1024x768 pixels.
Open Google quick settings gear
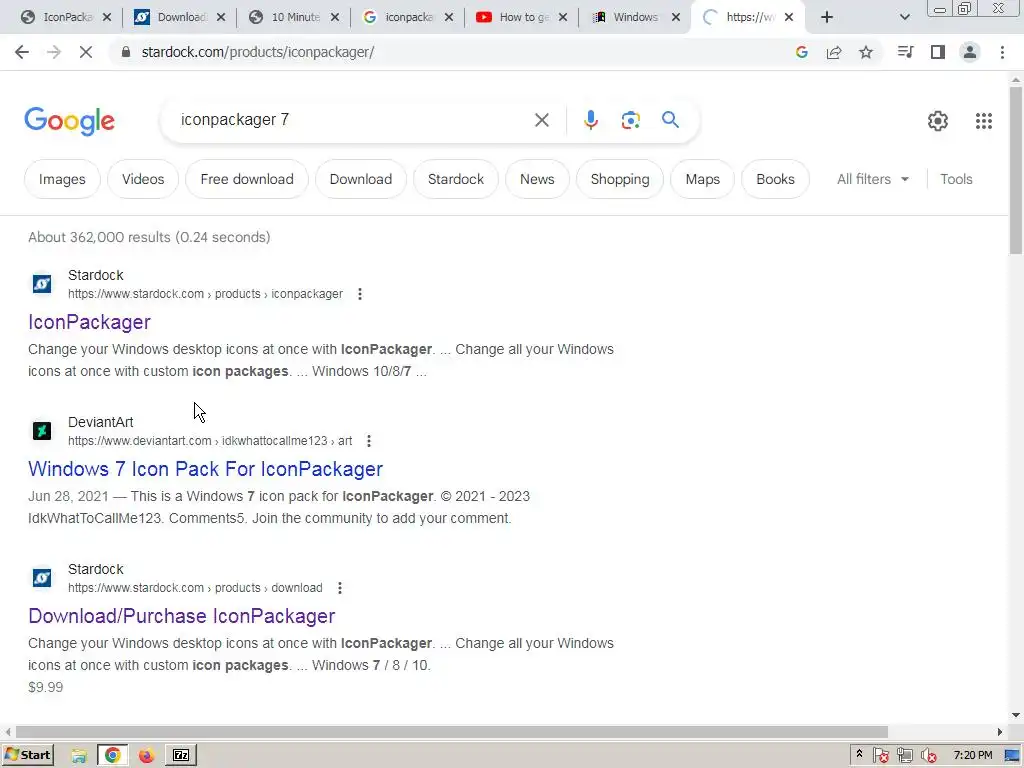click(938, 121)
